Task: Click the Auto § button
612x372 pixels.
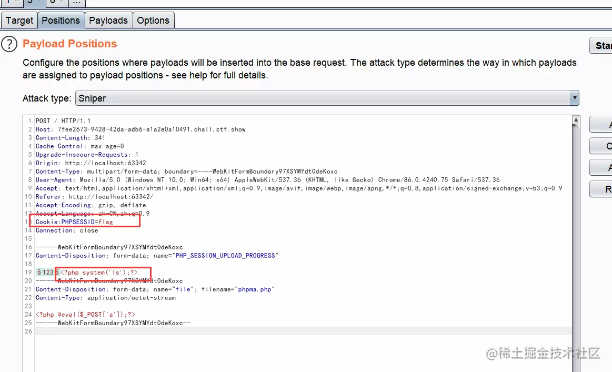Action: click(601, 167)
